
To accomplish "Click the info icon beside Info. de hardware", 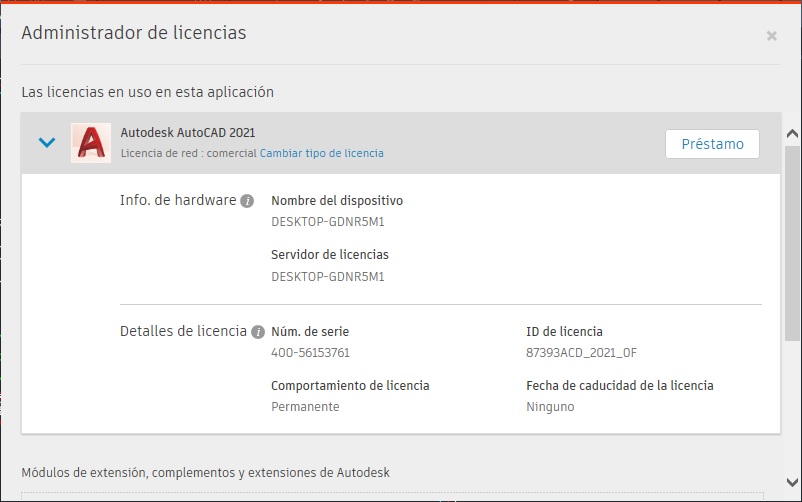I will [x=247, y=201].
